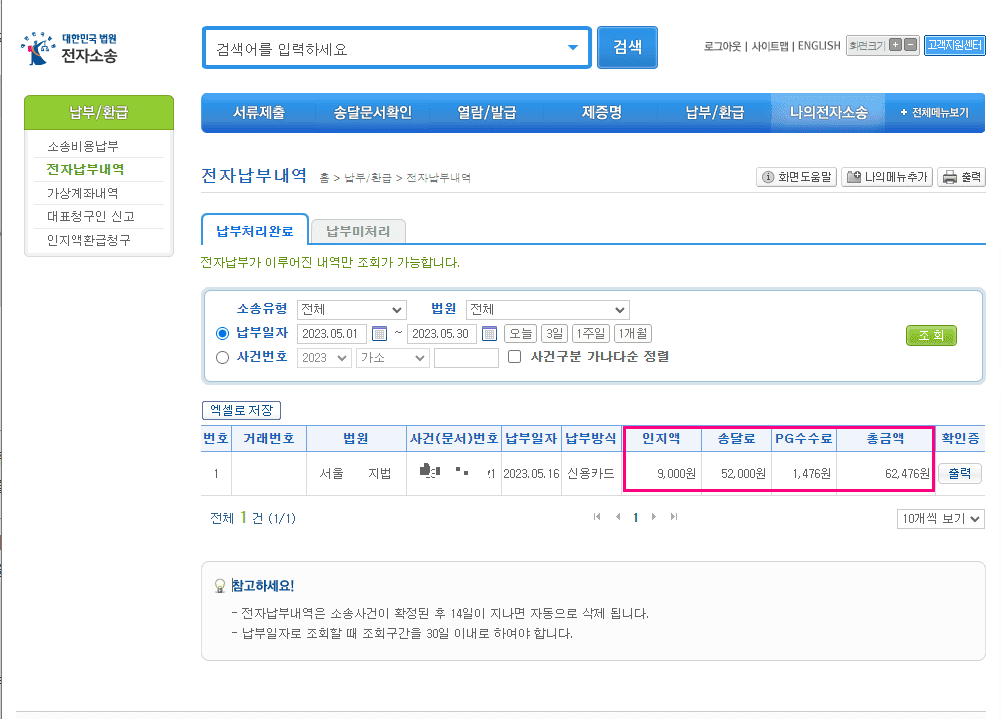Click the green 조회 search button
Image resolution: width=1001 pixels, height=719 pixels.
pos(929,335)
